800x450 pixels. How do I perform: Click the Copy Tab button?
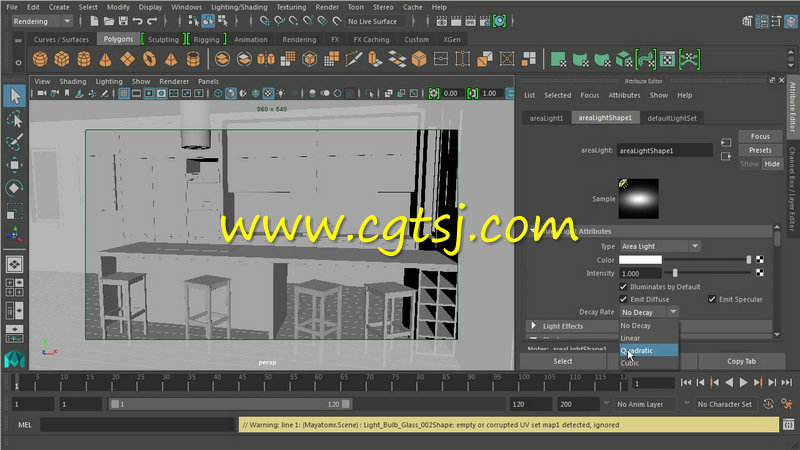point(741,361)
